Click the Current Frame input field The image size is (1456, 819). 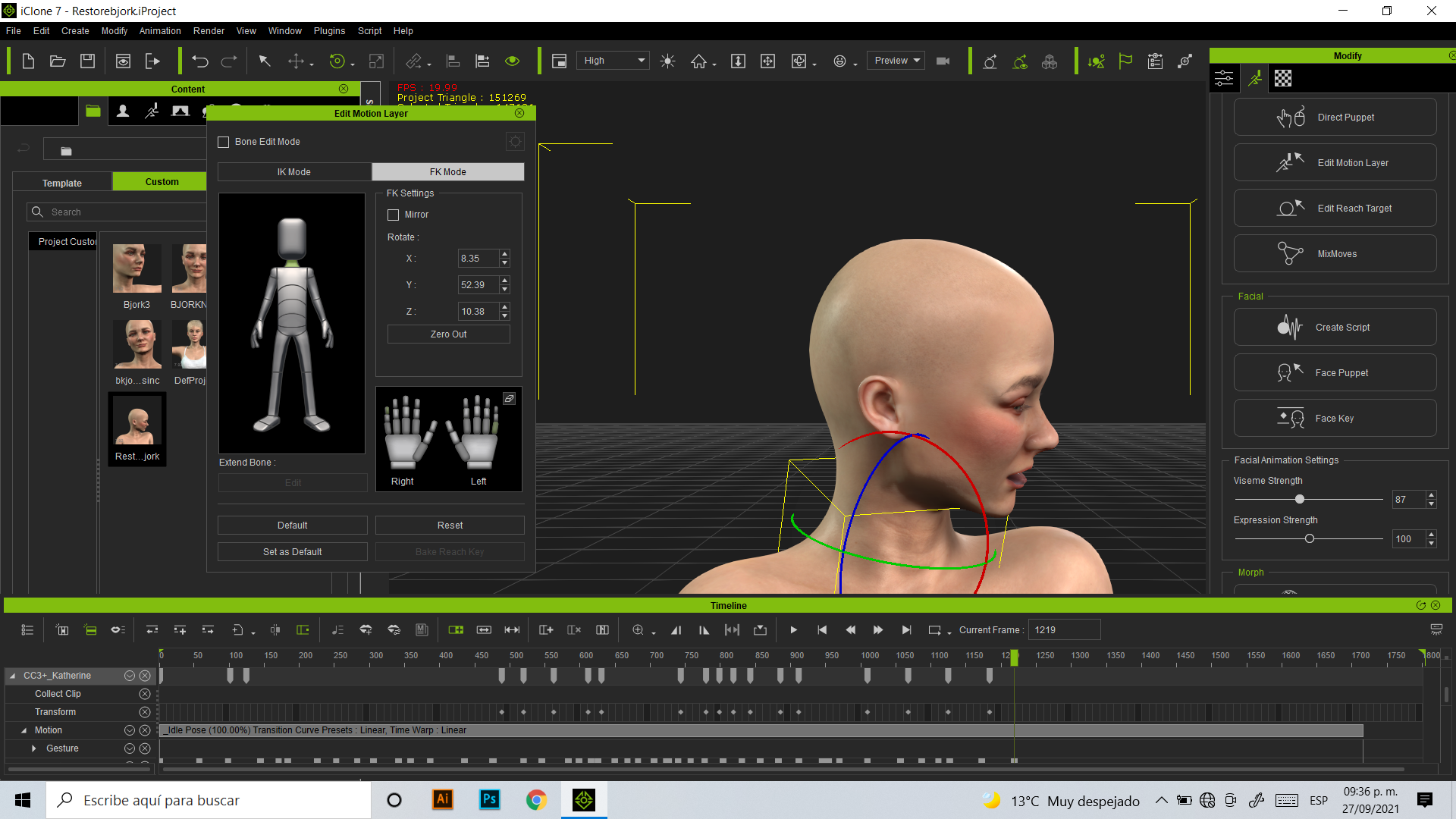coord(1065,630)
